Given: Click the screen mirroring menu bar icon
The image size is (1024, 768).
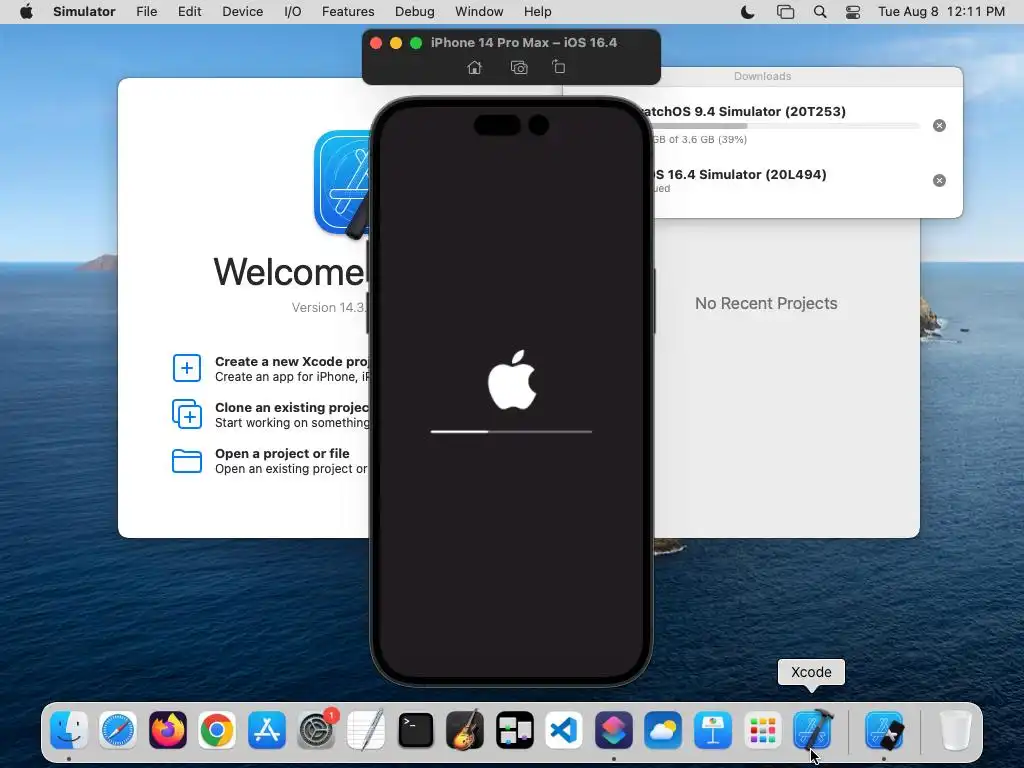Looking at the screenshot, I should [x=785, y=12].
